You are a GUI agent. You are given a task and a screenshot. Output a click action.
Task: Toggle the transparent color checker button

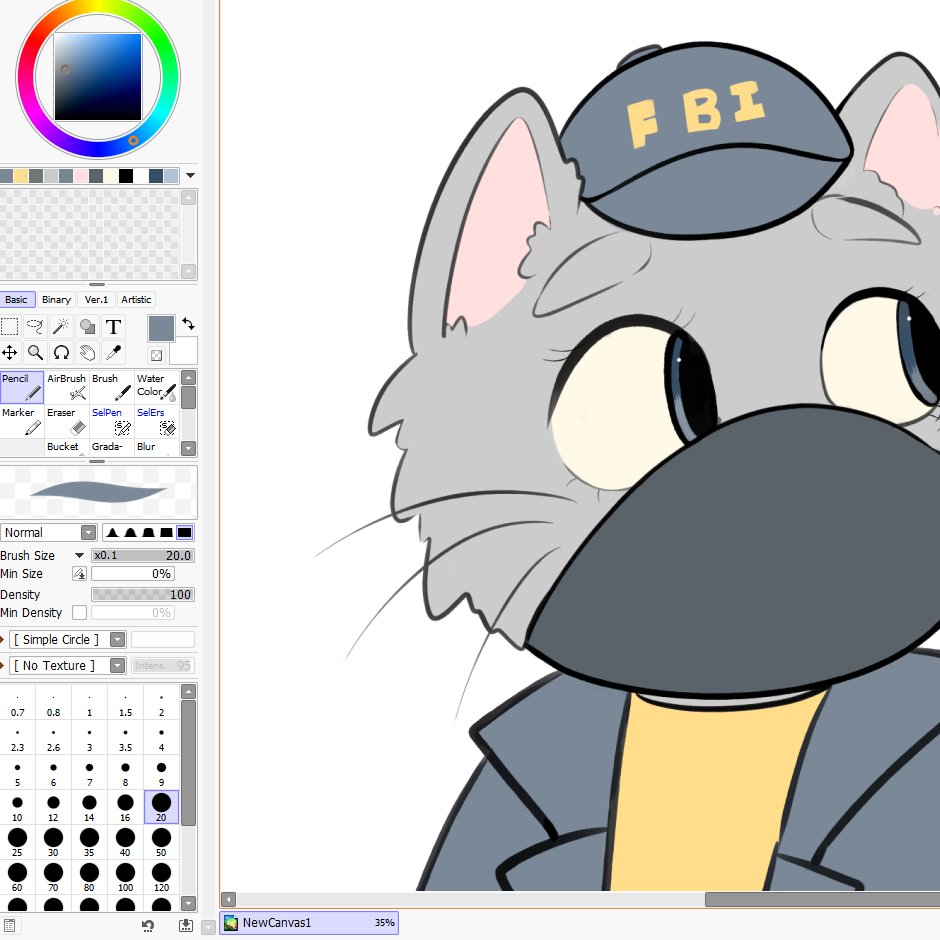[x=156, y=355]
